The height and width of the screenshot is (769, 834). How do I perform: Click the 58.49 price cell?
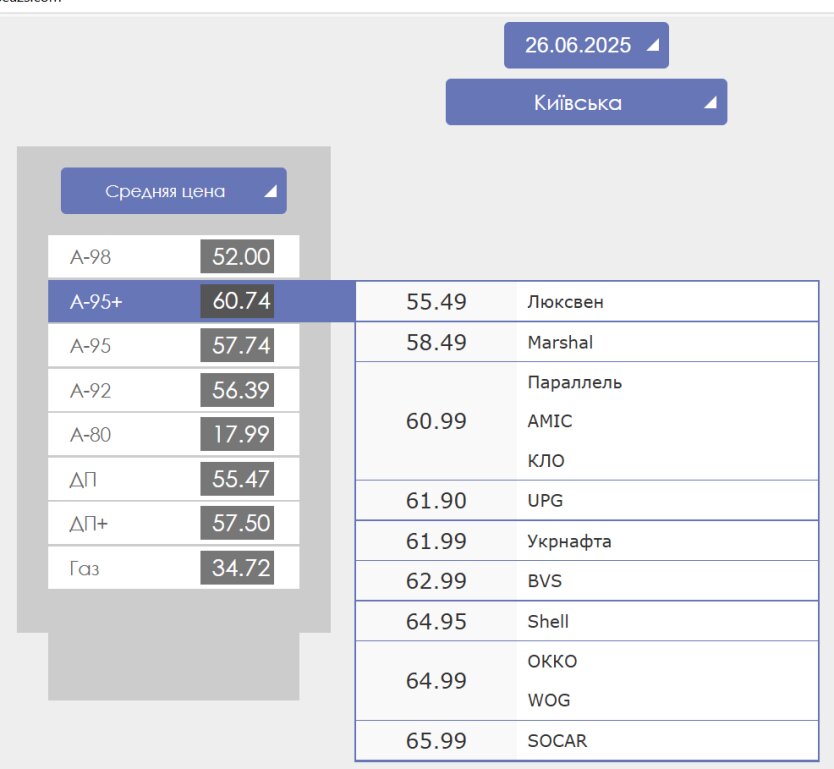[x=436, y=342]
